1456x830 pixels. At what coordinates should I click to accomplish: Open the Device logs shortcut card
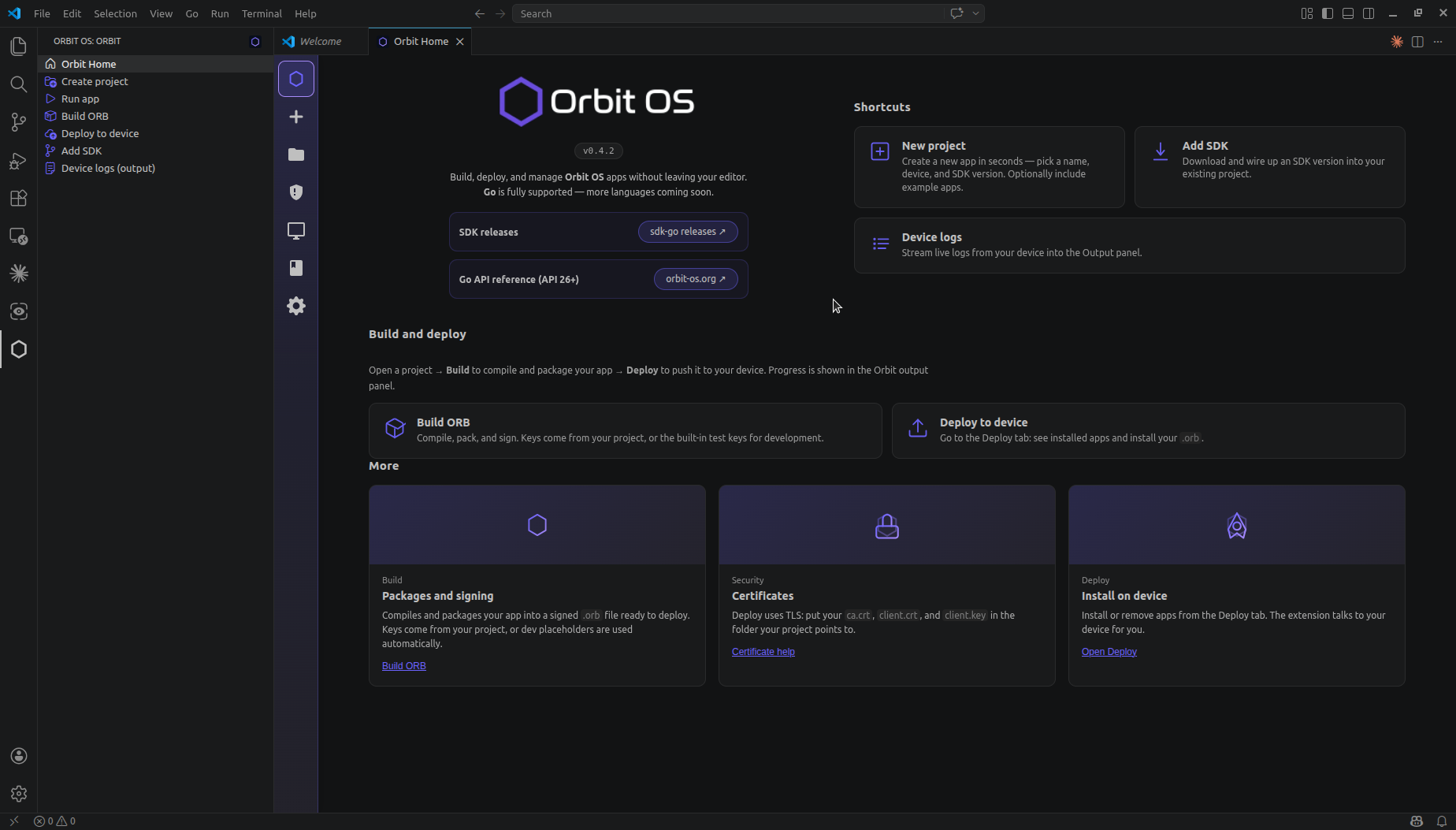[1129, 245]
